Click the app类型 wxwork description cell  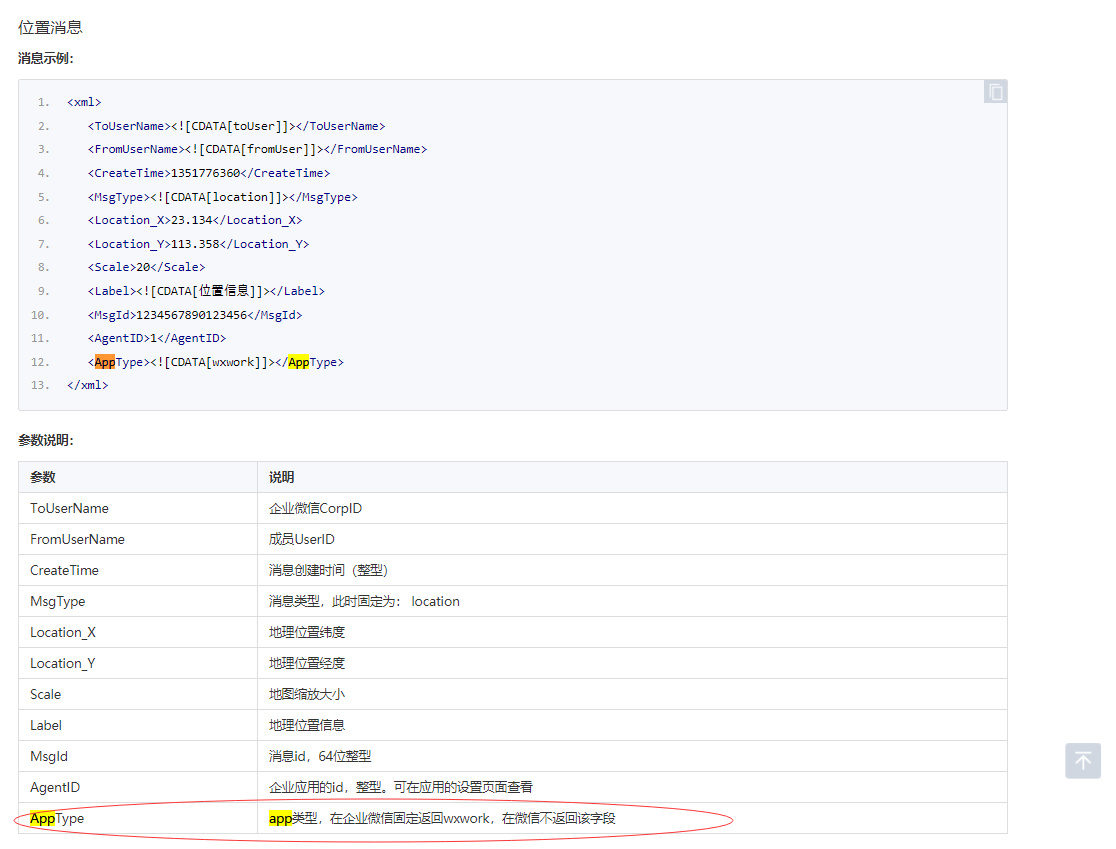coord(632,818)
